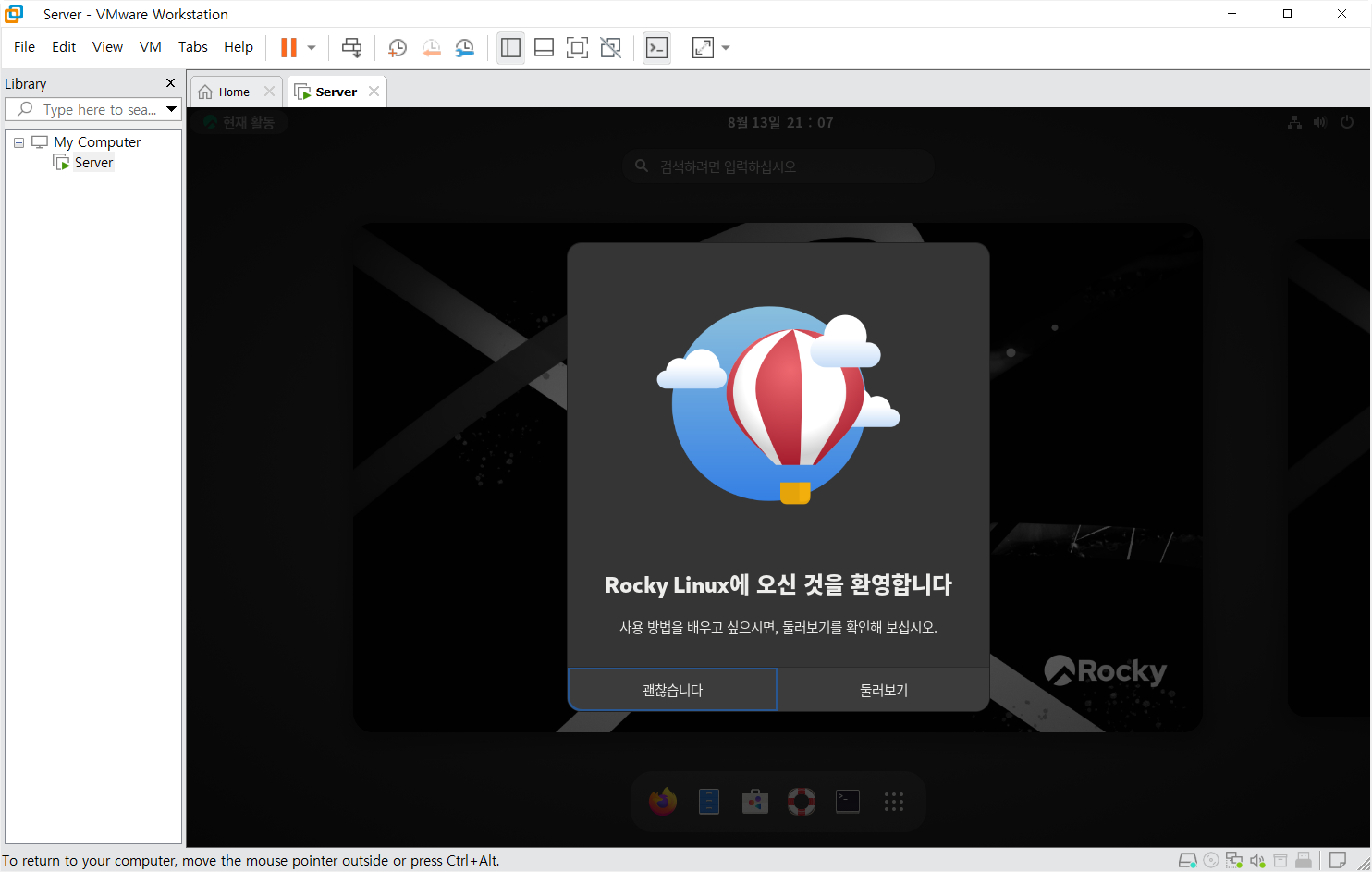Open the Help lifebuoy dock icon

coord(802,802)
